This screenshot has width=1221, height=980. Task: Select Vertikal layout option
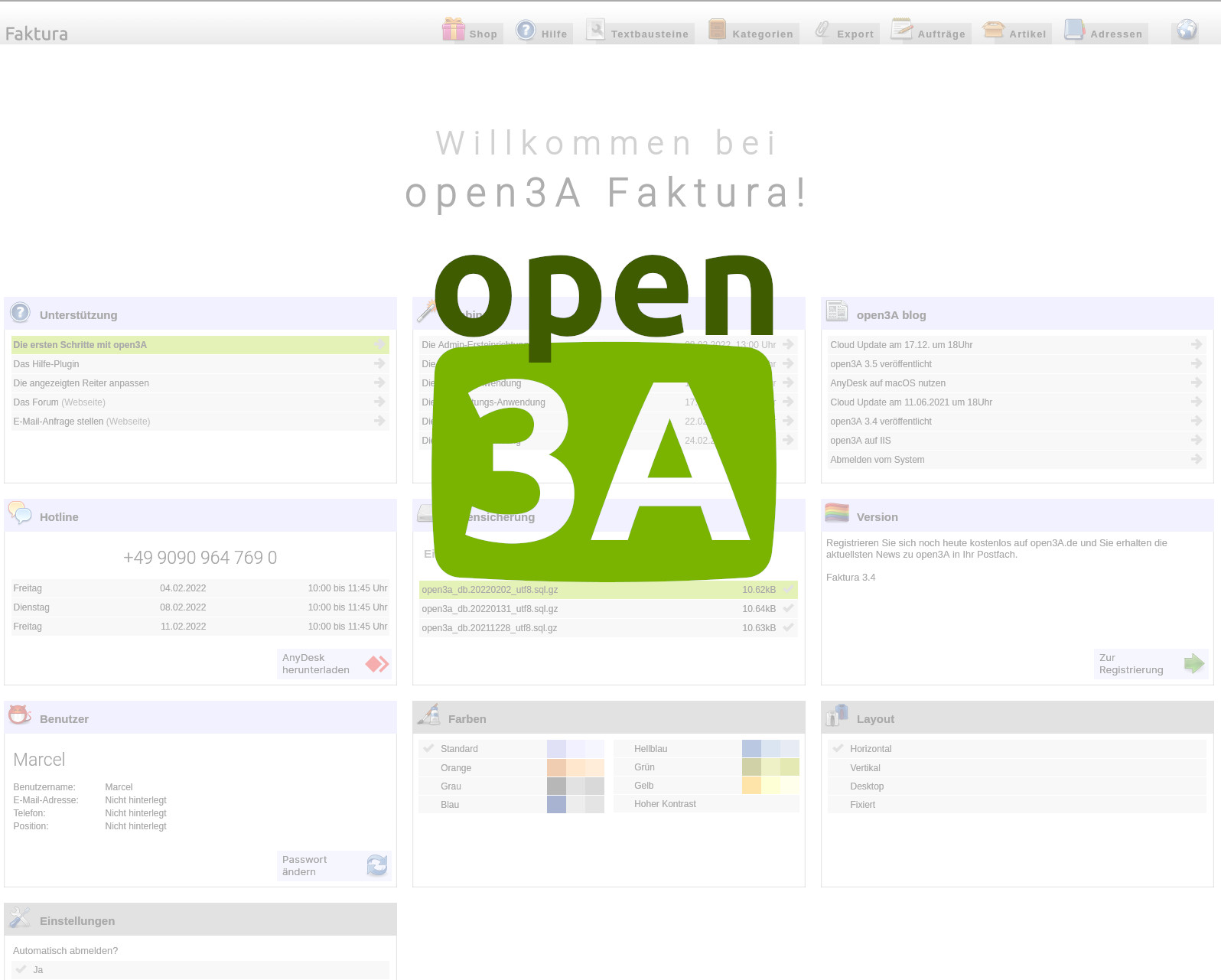(1017, 768)
